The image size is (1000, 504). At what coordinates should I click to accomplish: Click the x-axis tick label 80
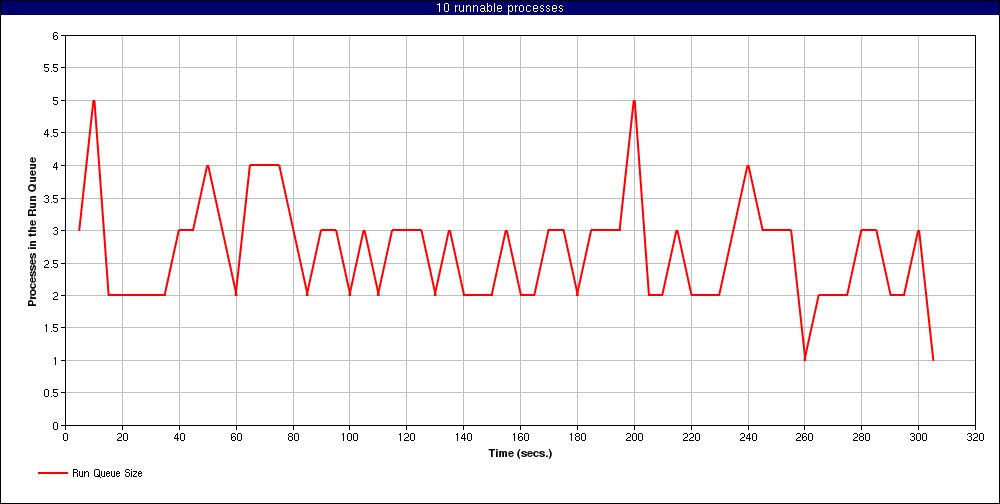[x=293, y=438]
